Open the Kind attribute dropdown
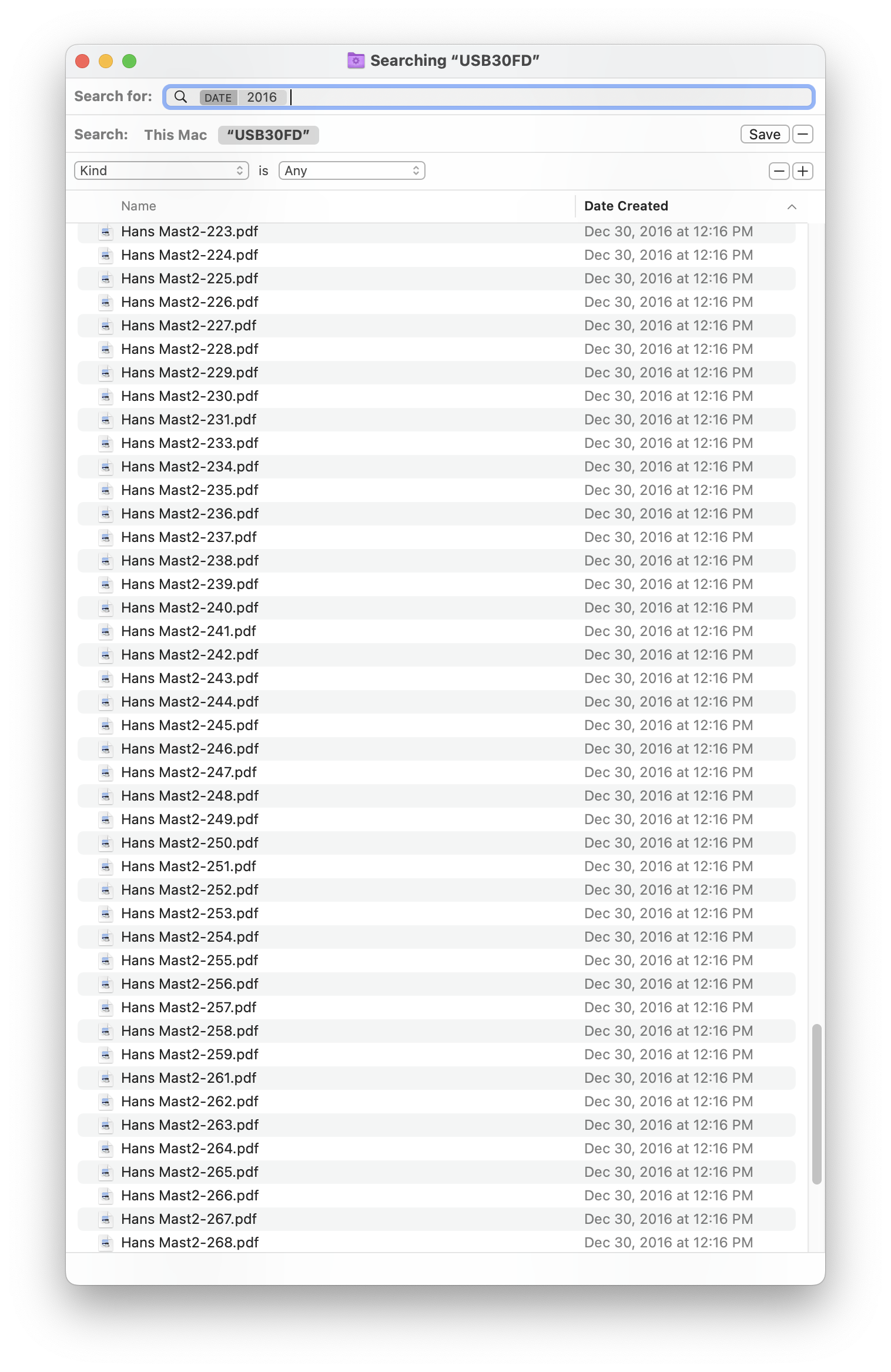This screenshot has width=891, height=1372. tap(162, 170)
